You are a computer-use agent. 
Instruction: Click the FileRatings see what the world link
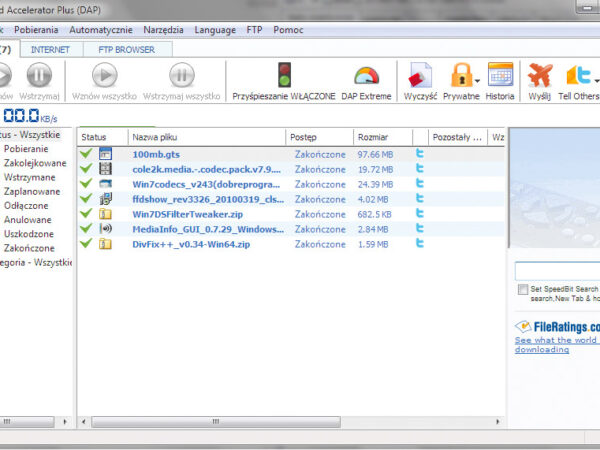coord(557,340)
